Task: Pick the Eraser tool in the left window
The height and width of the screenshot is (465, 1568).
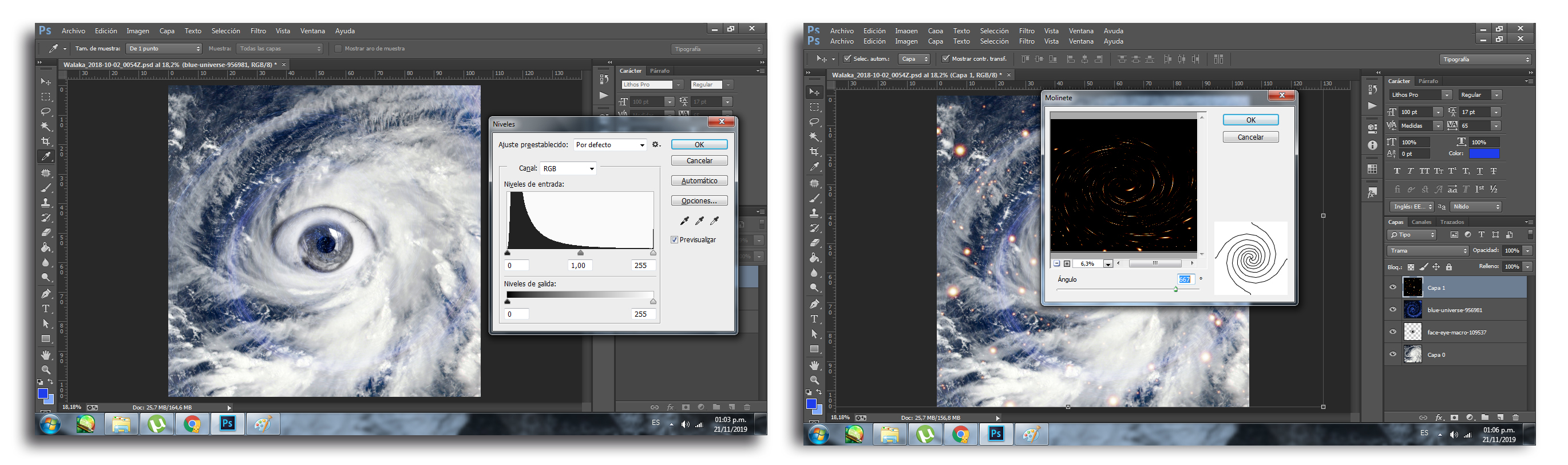Action: tap(46, 233)
